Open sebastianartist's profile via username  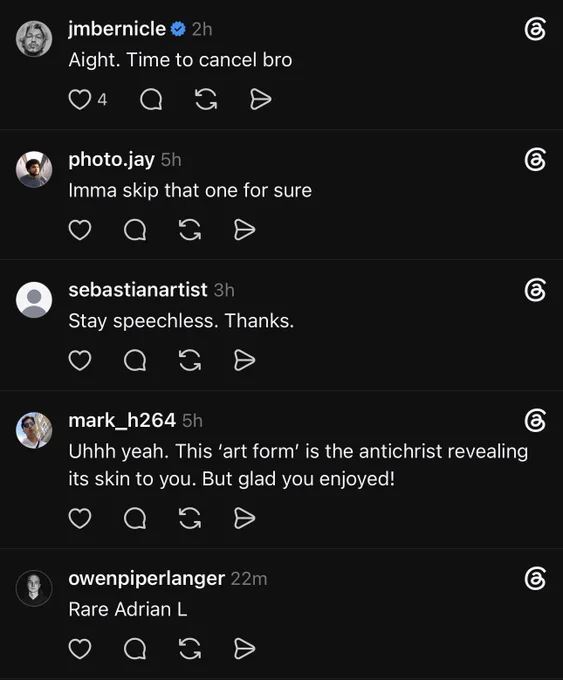pos(138,290)
